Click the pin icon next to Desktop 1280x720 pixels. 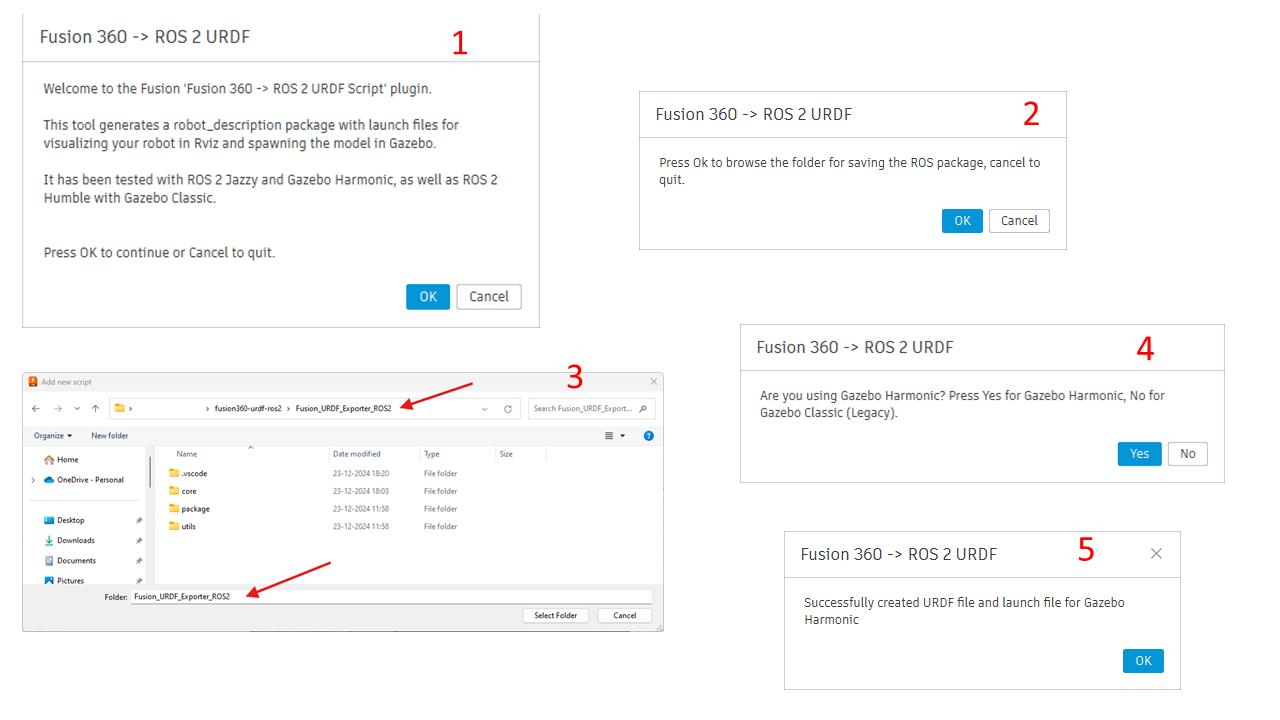click(139, 520)
